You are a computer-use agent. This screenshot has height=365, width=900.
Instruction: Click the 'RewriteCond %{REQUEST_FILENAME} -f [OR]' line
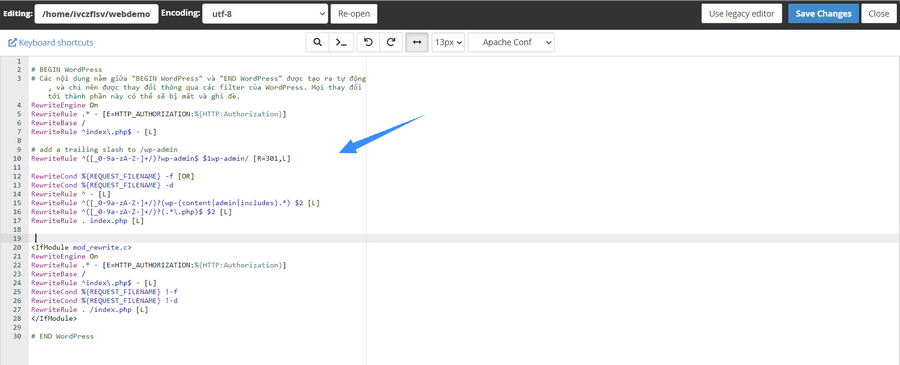[x=112, y=176]
